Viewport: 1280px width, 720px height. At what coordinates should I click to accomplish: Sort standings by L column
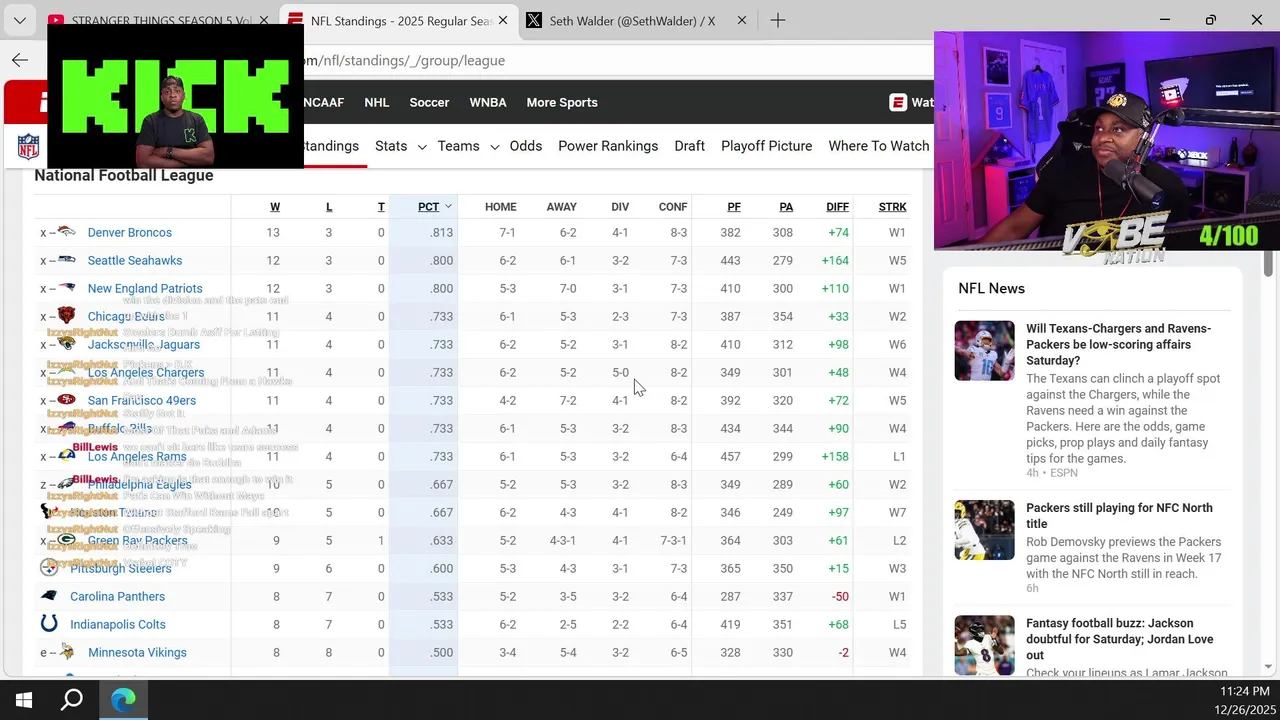click(329, 207)
